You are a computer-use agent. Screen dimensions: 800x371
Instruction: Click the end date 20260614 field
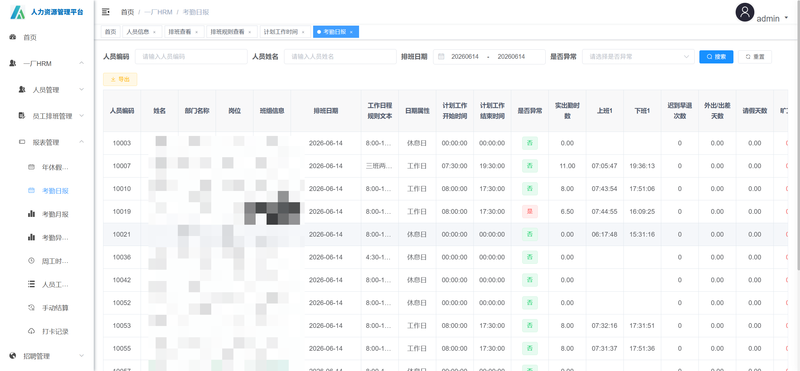tap(511, 57)
